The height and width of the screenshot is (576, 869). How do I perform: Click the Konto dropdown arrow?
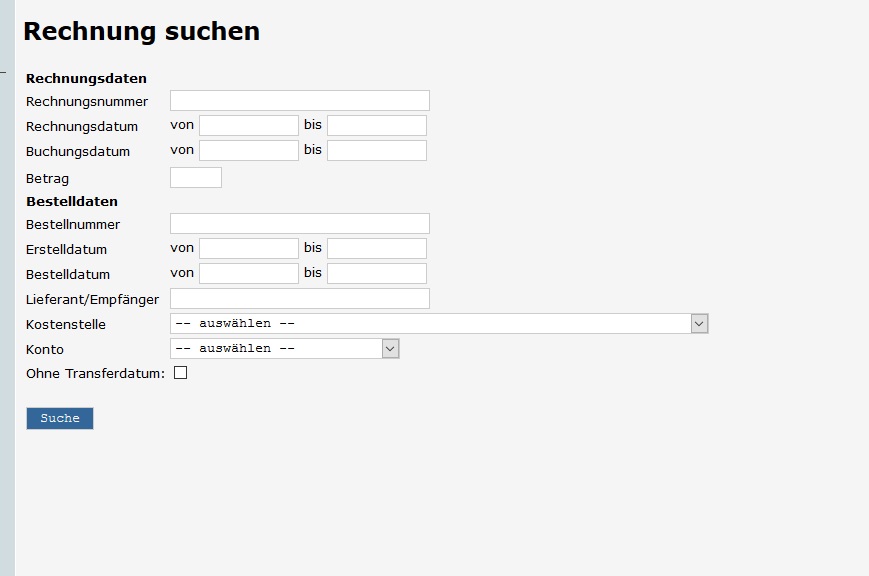tap(390, 349)
